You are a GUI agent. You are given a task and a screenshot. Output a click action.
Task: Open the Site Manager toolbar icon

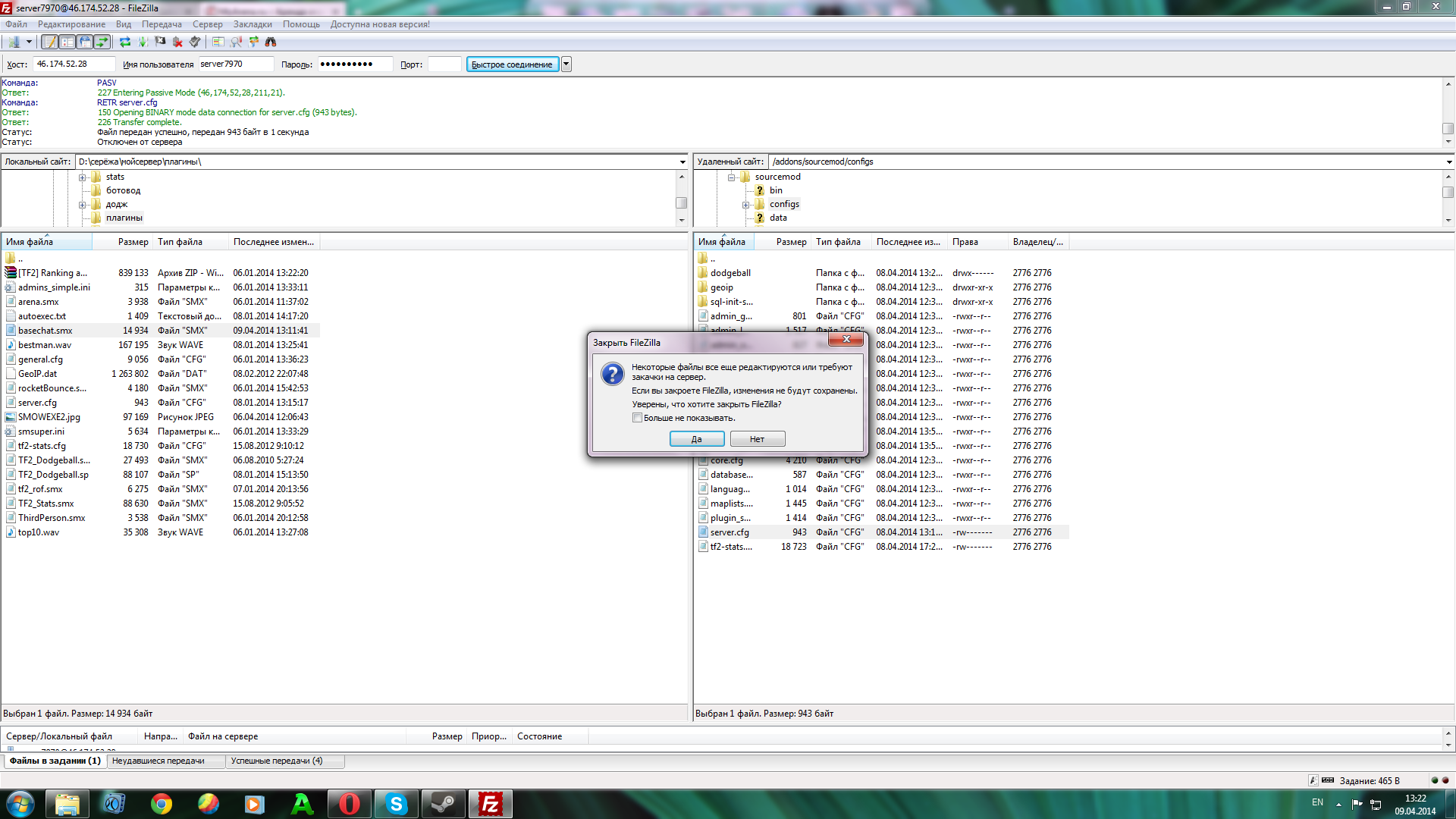[13, 42]
